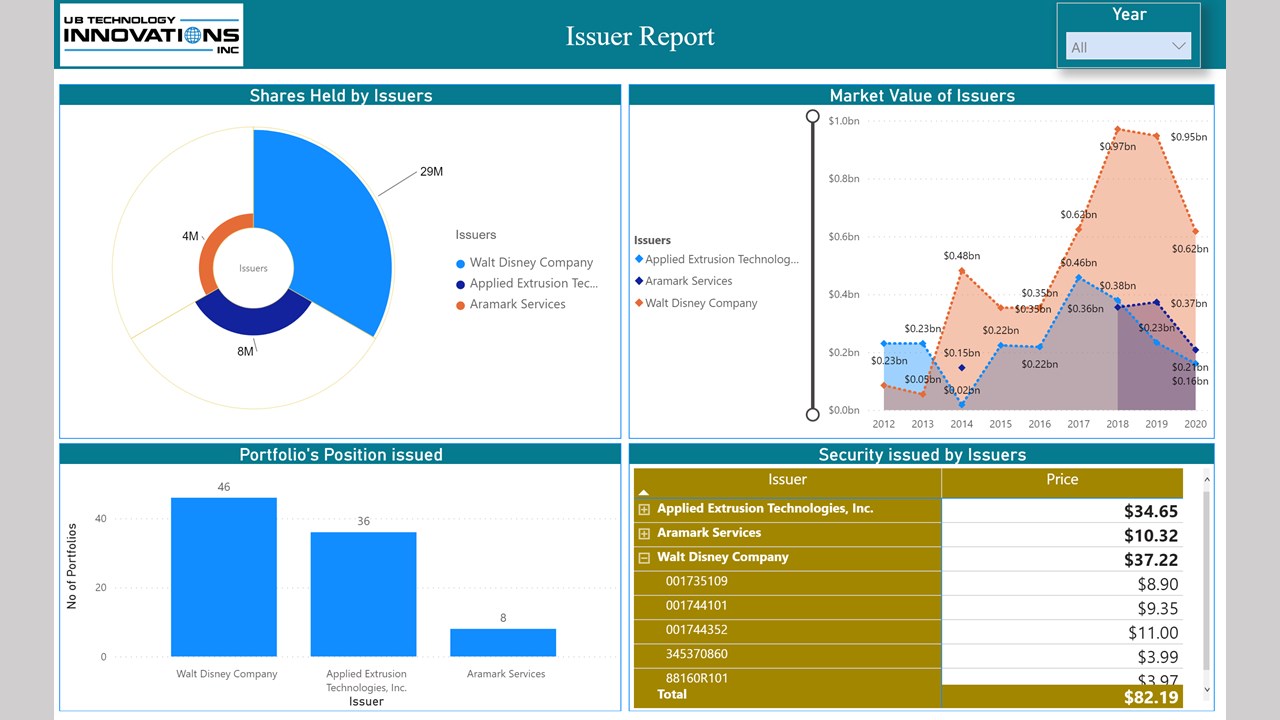Image resolution: width=1280 pixels, height=720 pixels.
Task: Click the $34.65 price cell
Action: pos(1062,510)
